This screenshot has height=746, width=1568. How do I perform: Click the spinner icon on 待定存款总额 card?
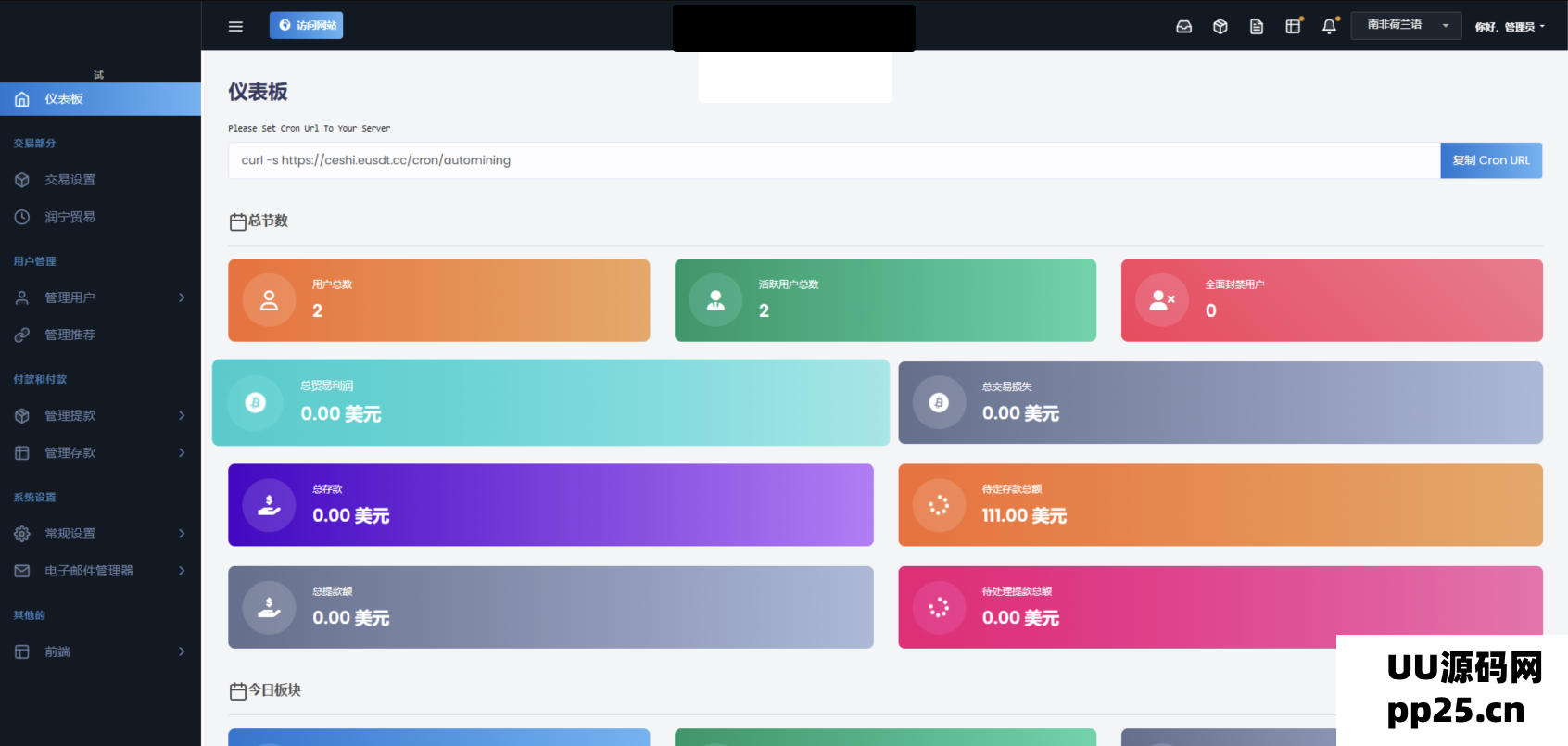click(939, 505)
